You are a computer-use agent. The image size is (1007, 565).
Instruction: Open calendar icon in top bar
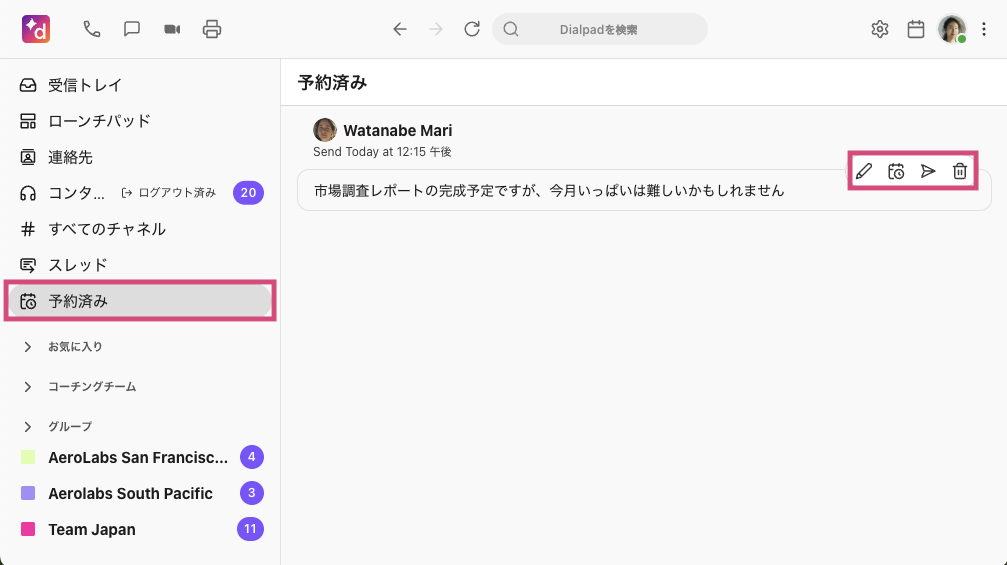(x=916, y=29)
